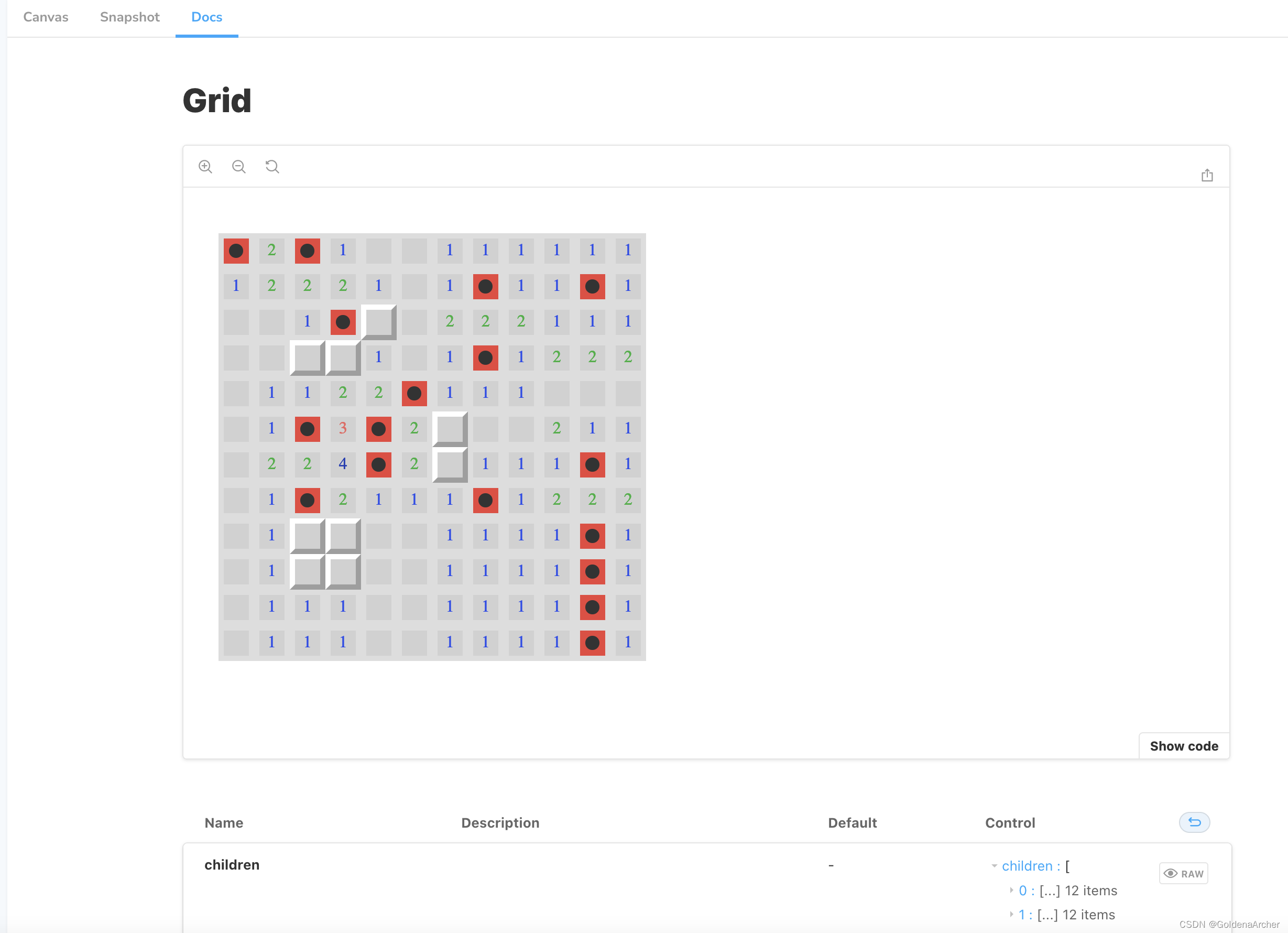Click the Show code button
1288x933 pixels.
(1184, 745)
